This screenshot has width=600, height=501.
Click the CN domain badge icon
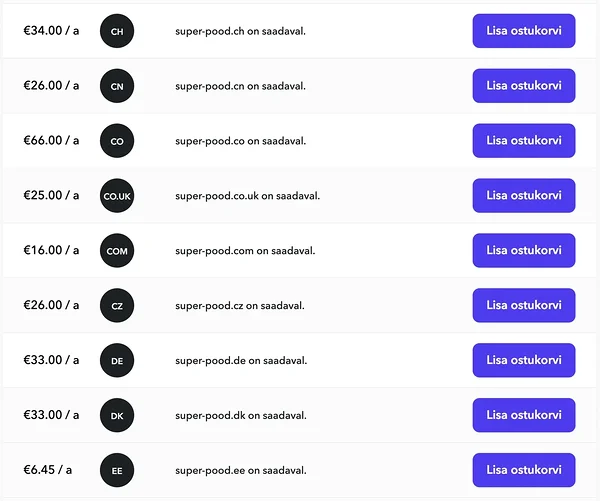(x=117, y=86)
